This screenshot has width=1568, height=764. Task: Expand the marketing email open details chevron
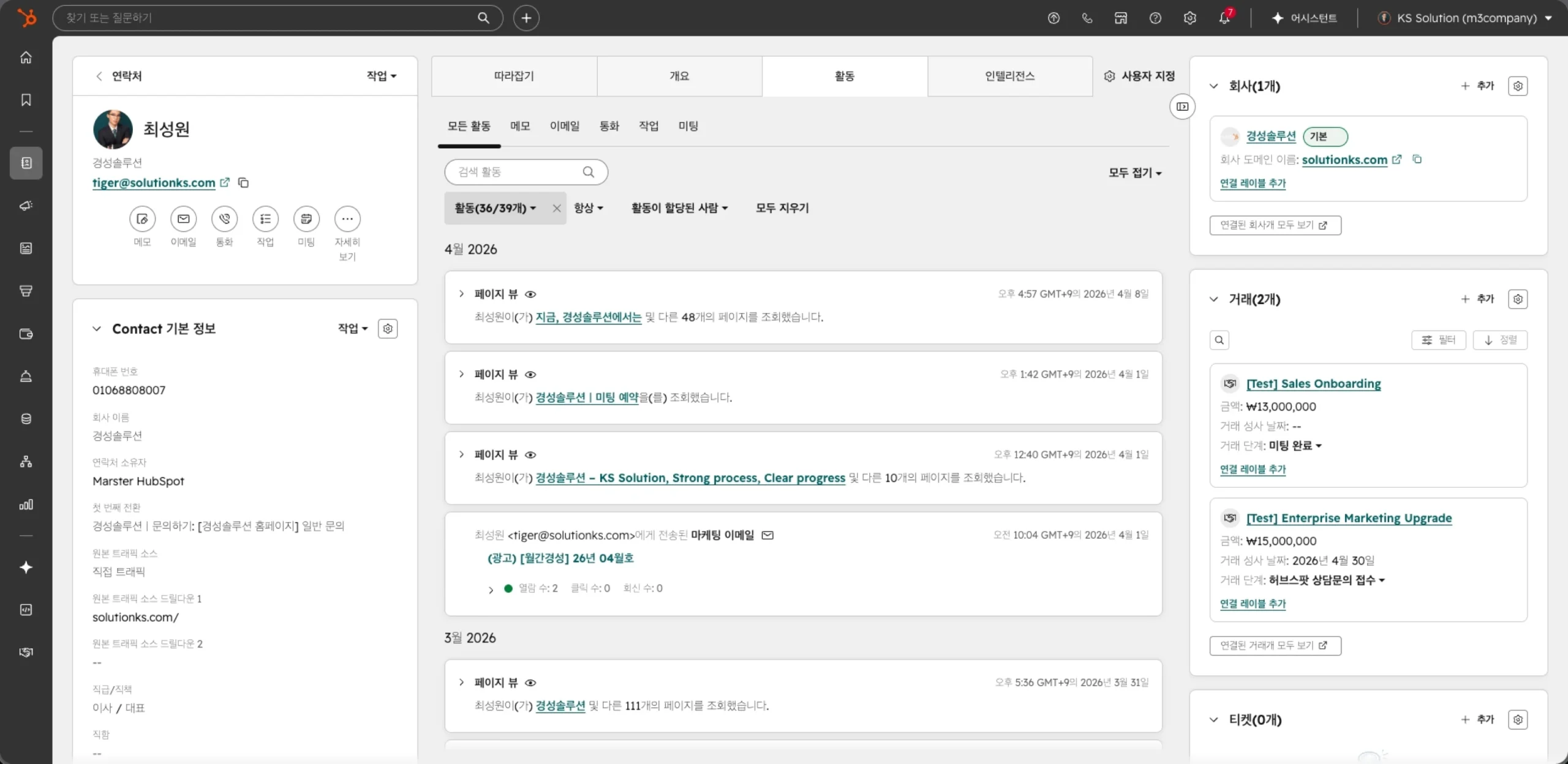point(491,590)
